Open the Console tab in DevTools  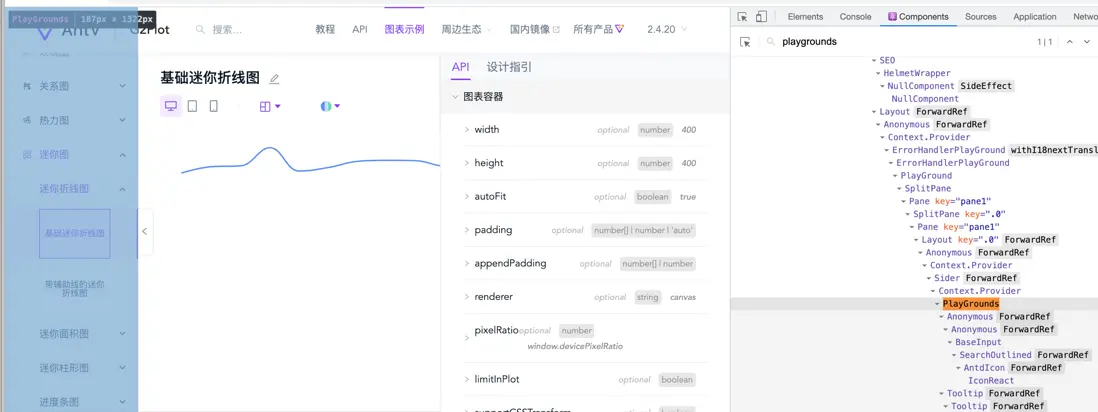click(x=855, y=17)
